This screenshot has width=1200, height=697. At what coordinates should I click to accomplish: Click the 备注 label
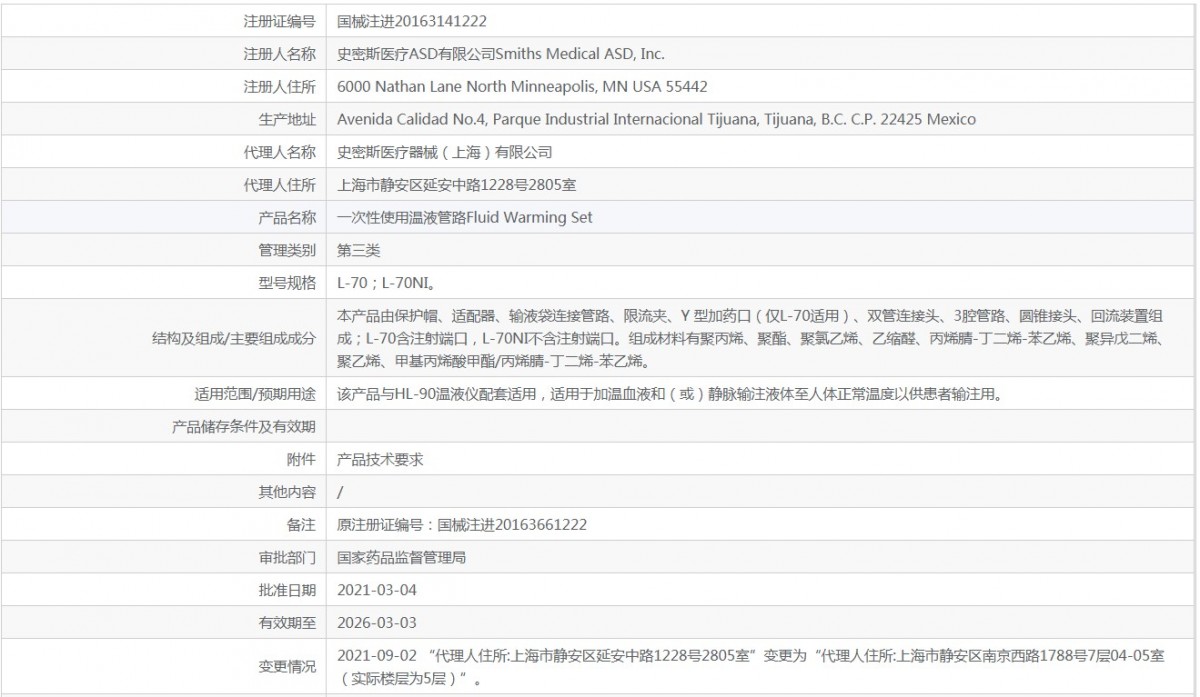pos(302,524)
